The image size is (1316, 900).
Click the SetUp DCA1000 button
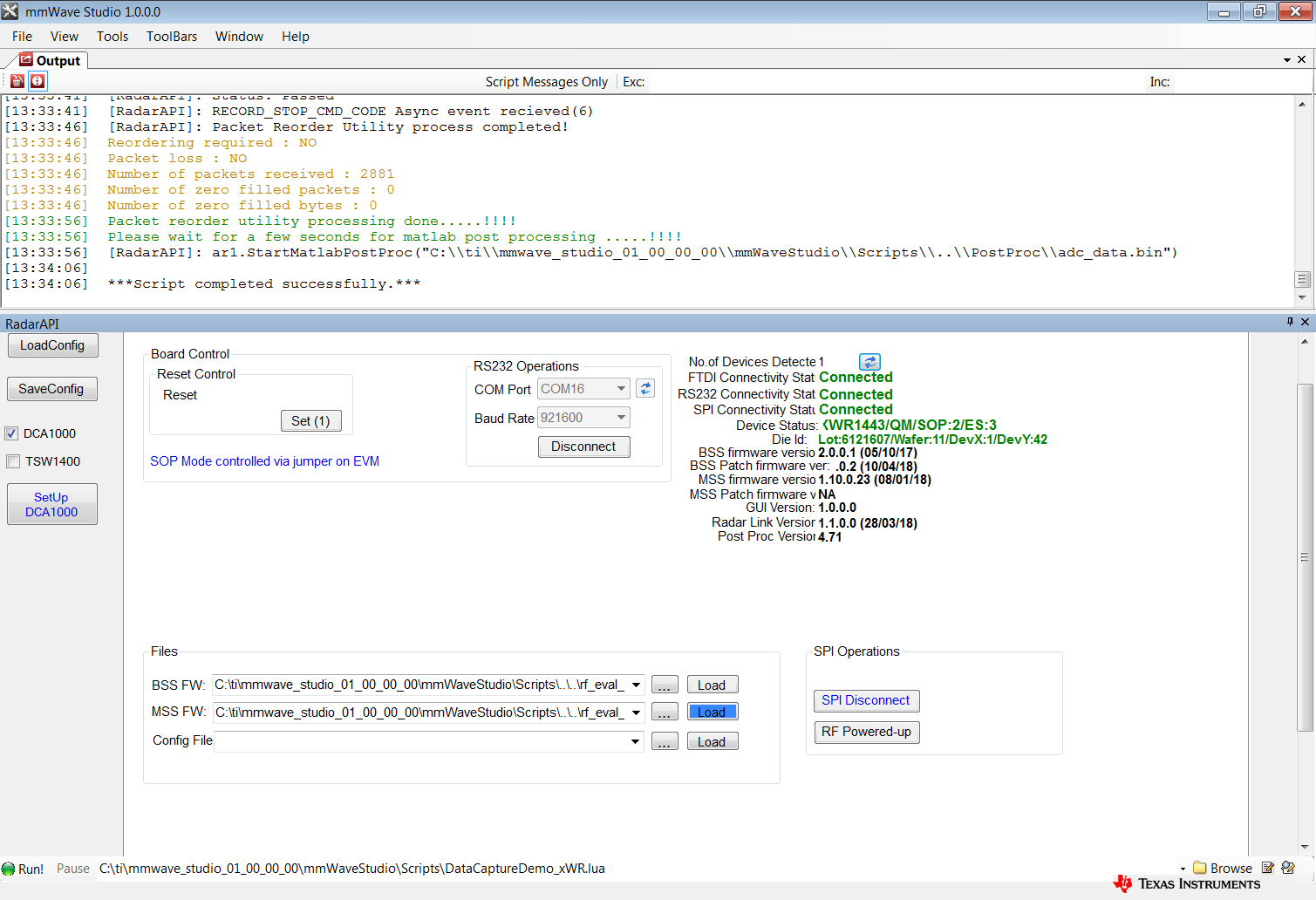51,504
